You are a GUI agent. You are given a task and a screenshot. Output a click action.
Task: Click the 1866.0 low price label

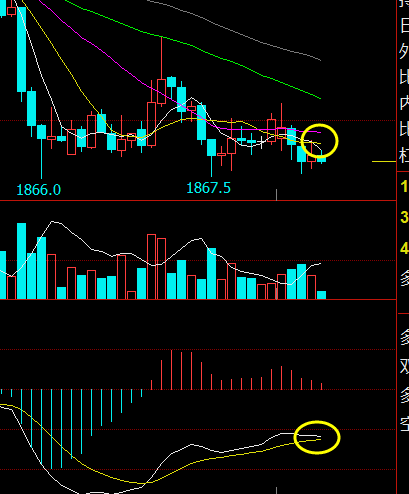(38, 190)
